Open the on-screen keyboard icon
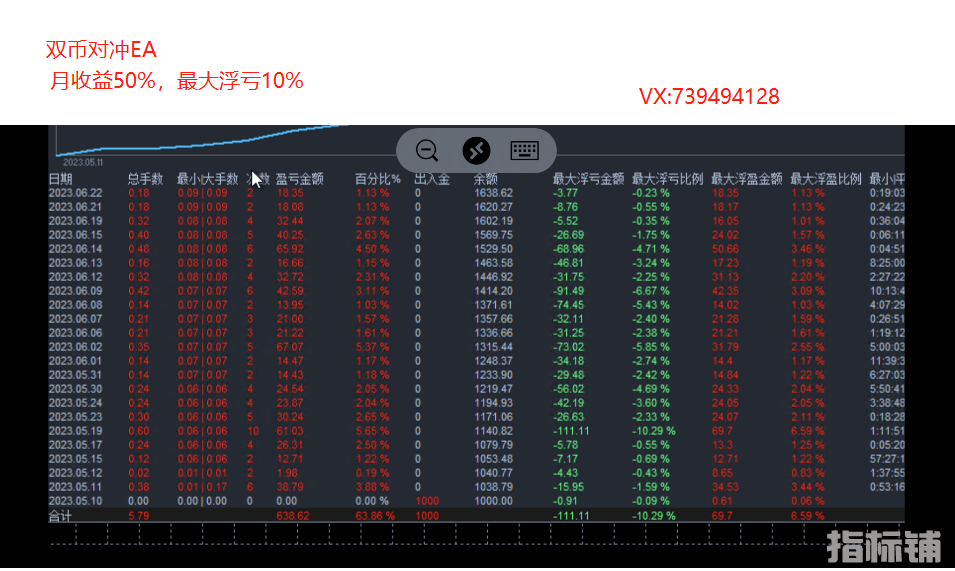Image resolution: width=955 pixels, height=571 pixels. pos(525,151)
